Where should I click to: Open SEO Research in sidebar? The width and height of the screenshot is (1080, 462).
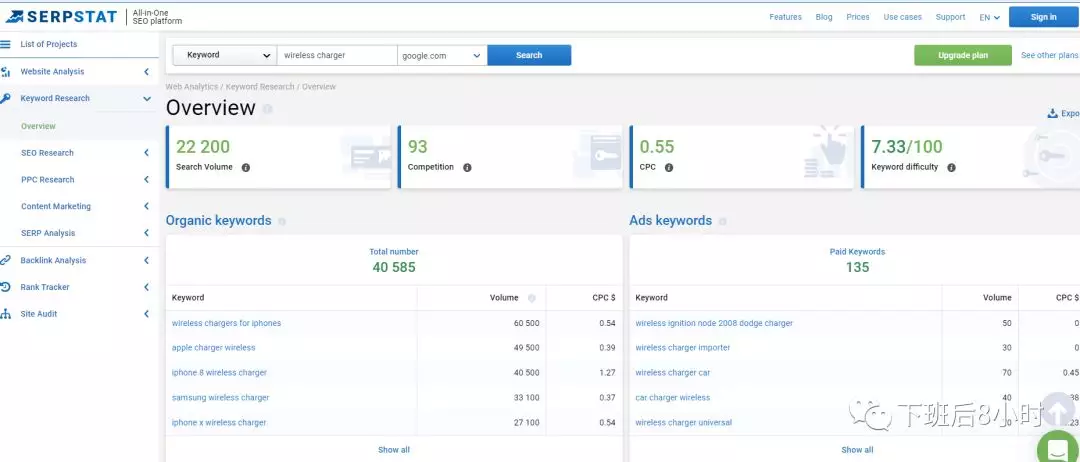tap(47, 153)
